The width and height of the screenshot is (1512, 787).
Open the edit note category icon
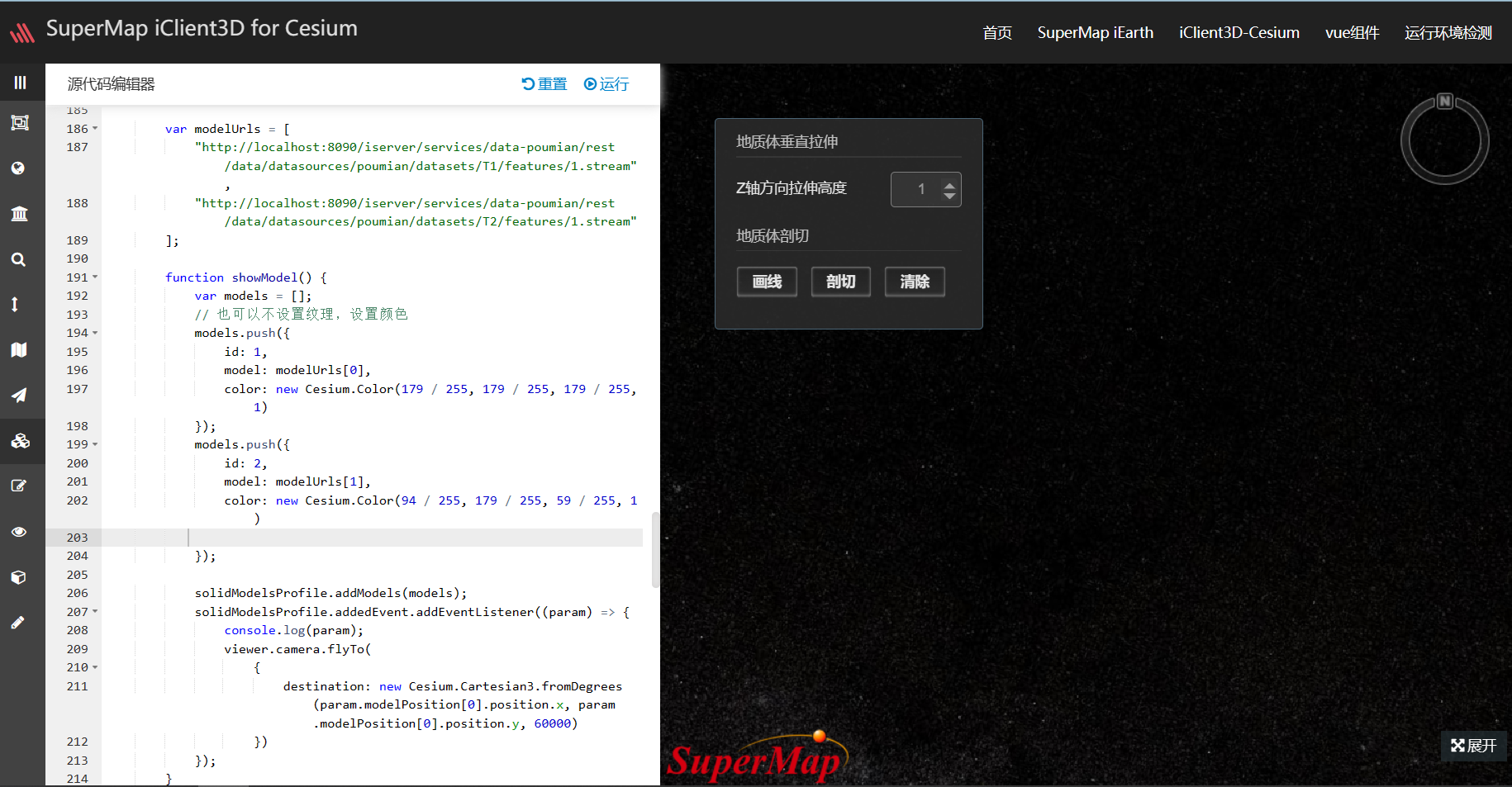[x=19, y=486]
